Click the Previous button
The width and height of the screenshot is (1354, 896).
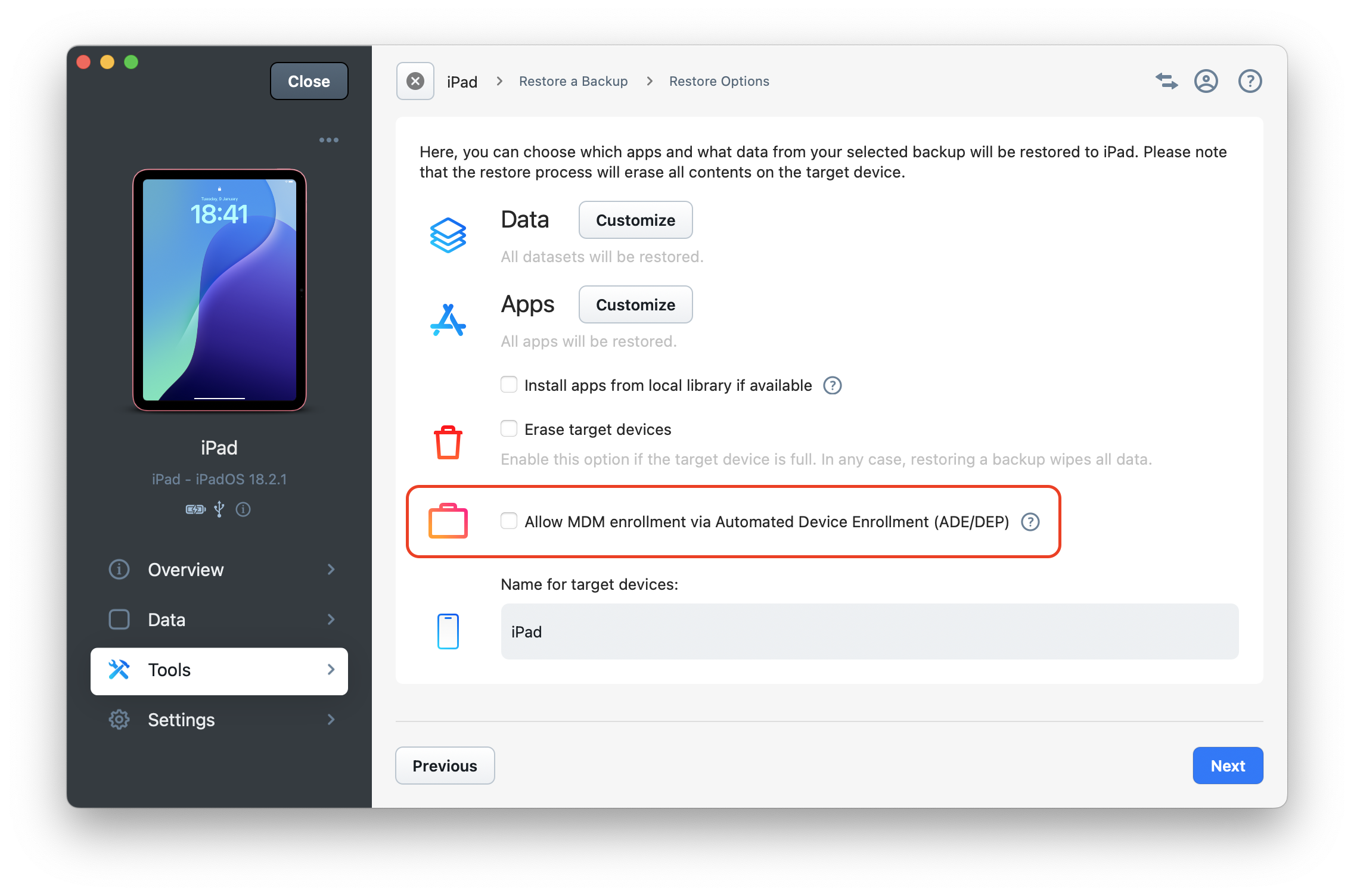[x=444, y=766]
